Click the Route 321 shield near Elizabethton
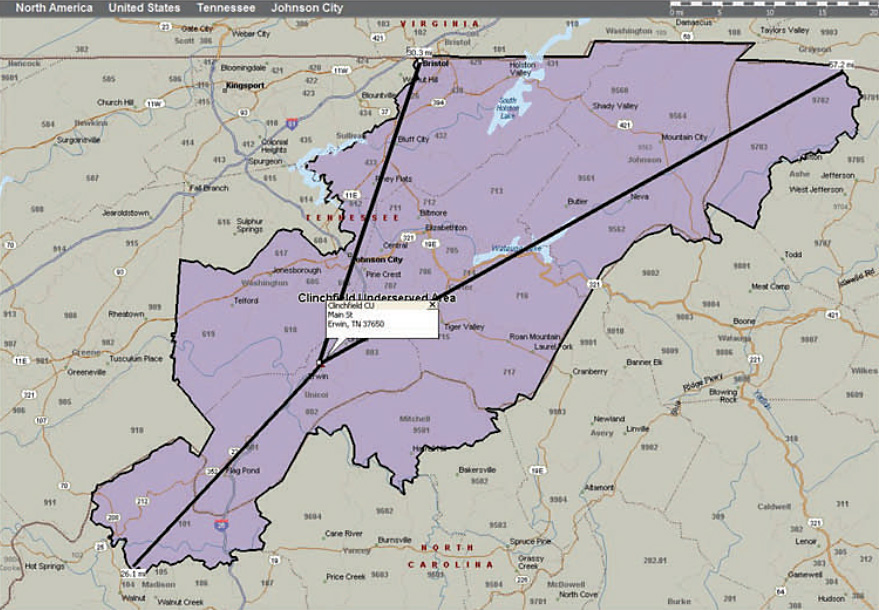This screenshot has height=610, width=879. pyautogui.click(x=409, y=237)
